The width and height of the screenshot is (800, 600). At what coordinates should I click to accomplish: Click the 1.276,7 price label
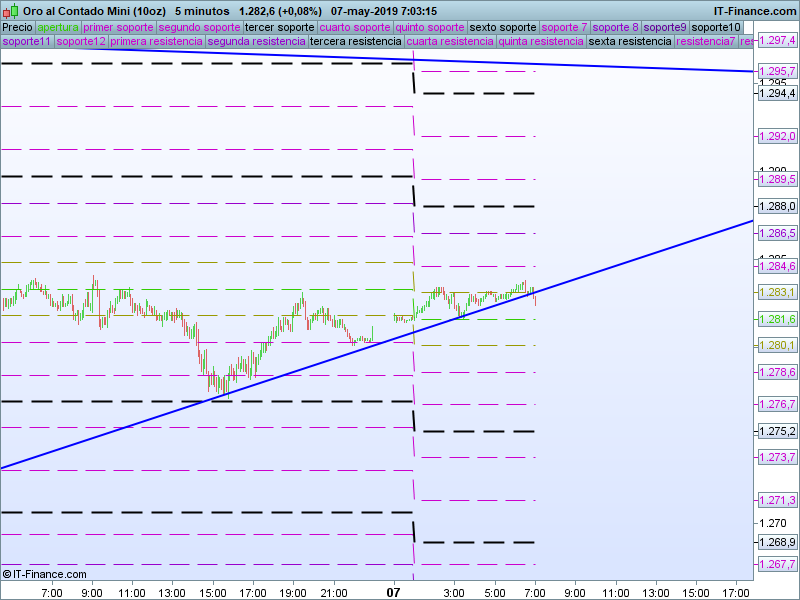tap(777, 404)
